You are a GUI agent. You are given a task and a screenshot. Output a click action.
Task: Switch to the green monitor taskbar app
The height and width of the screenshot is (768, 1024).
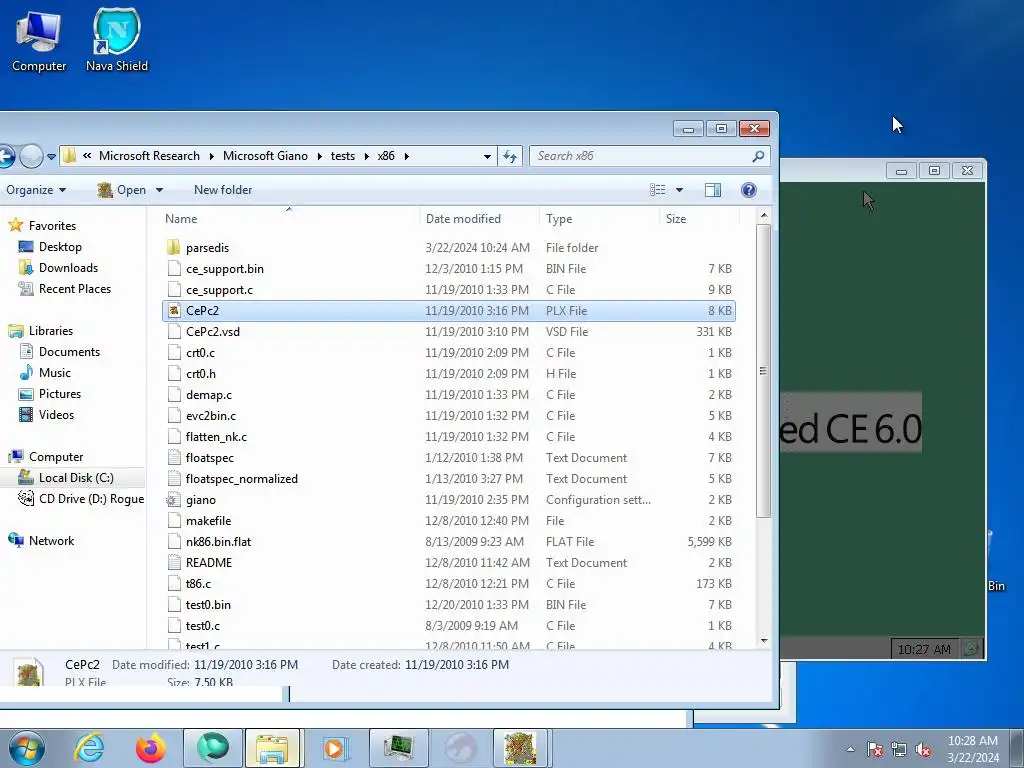[x=398, y=748]
